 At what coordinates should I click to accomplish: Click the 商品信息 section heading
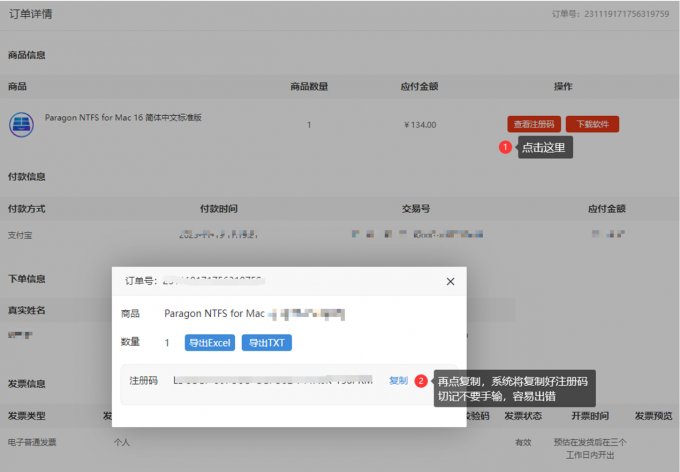pyautogui.click(x=26, y=55)
